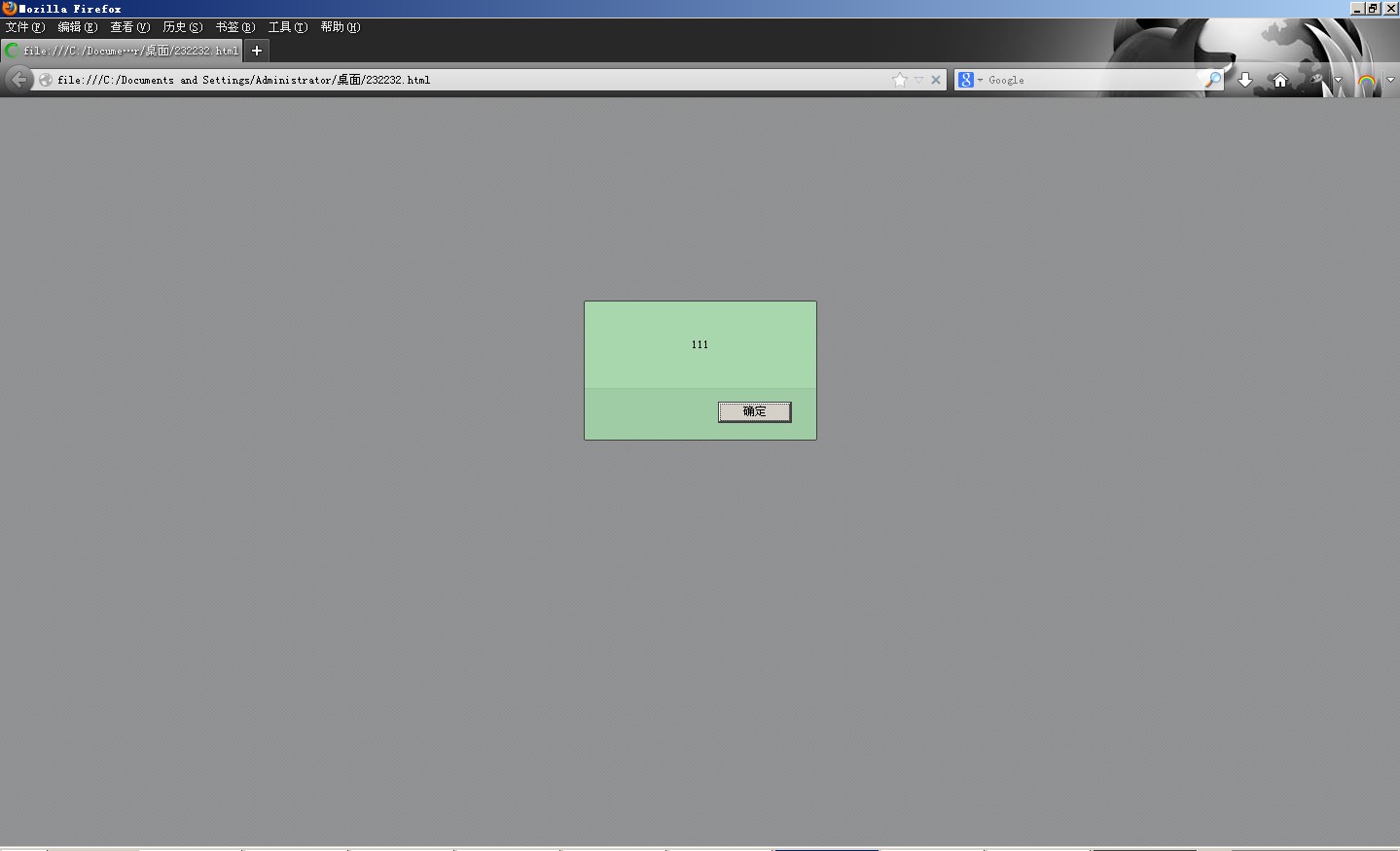
Task: Open the 文件(F) menu
Action: coord(25,27)
